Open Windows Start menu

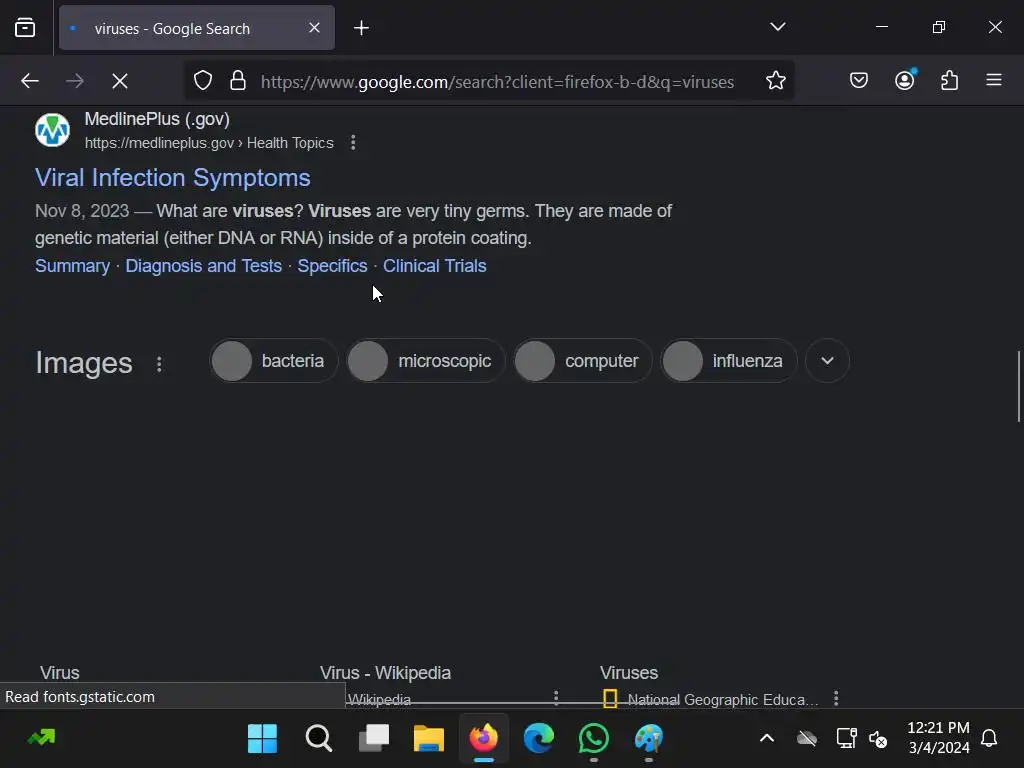pos(263,739)
